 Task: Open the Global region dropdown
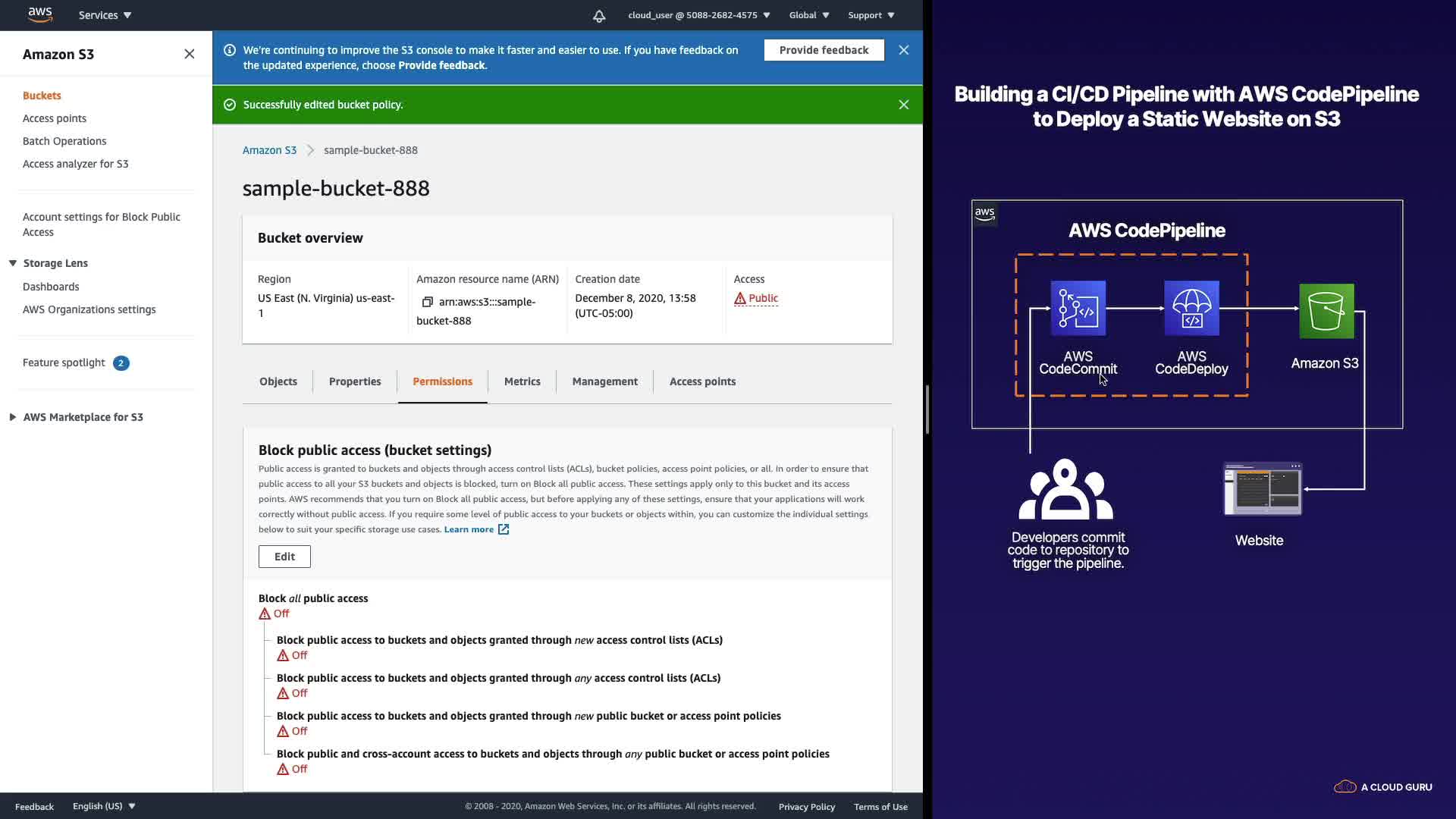tap(808, 15)
